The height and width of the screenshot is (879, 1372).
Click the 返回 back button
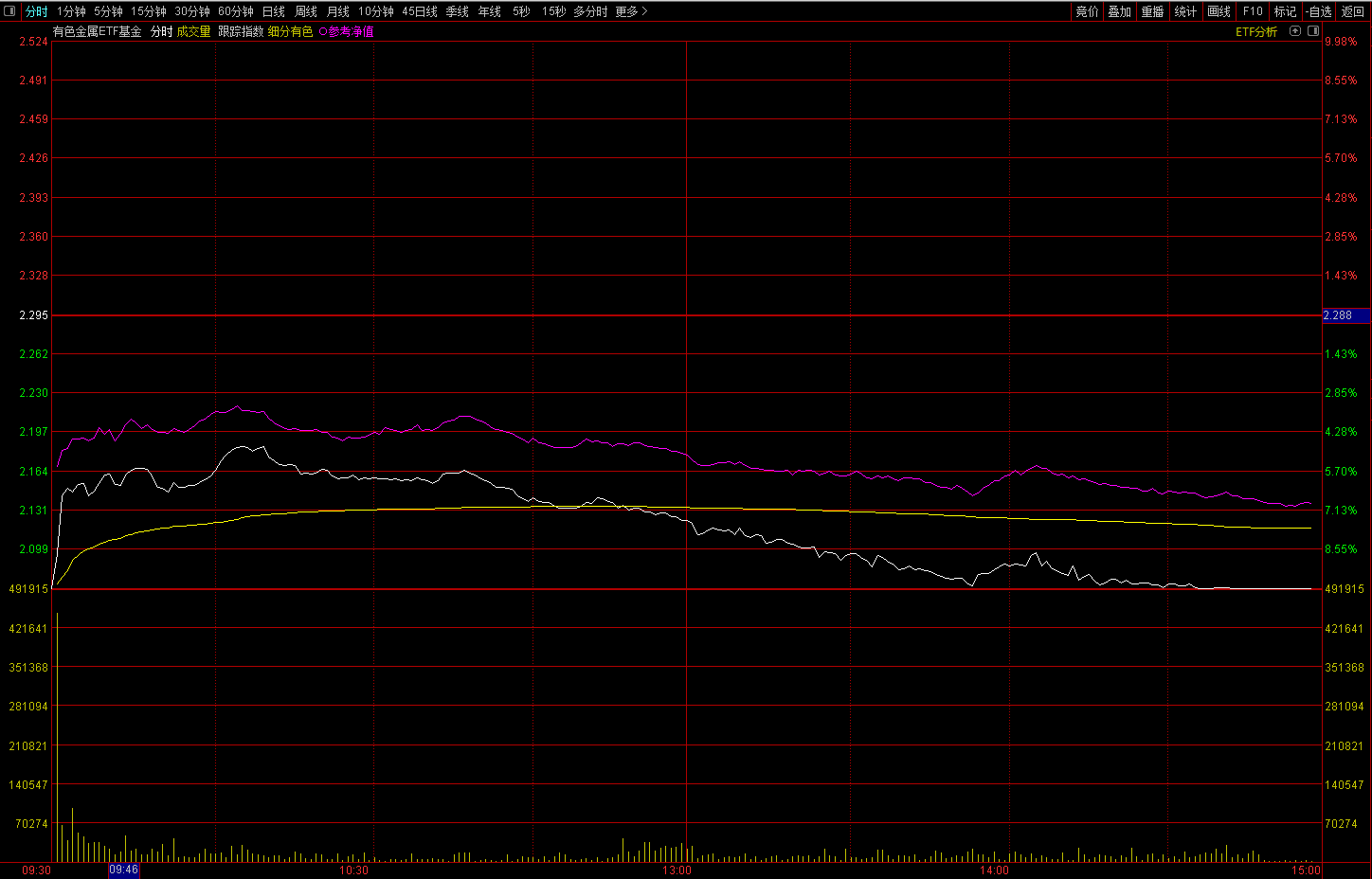(1352, 11)
